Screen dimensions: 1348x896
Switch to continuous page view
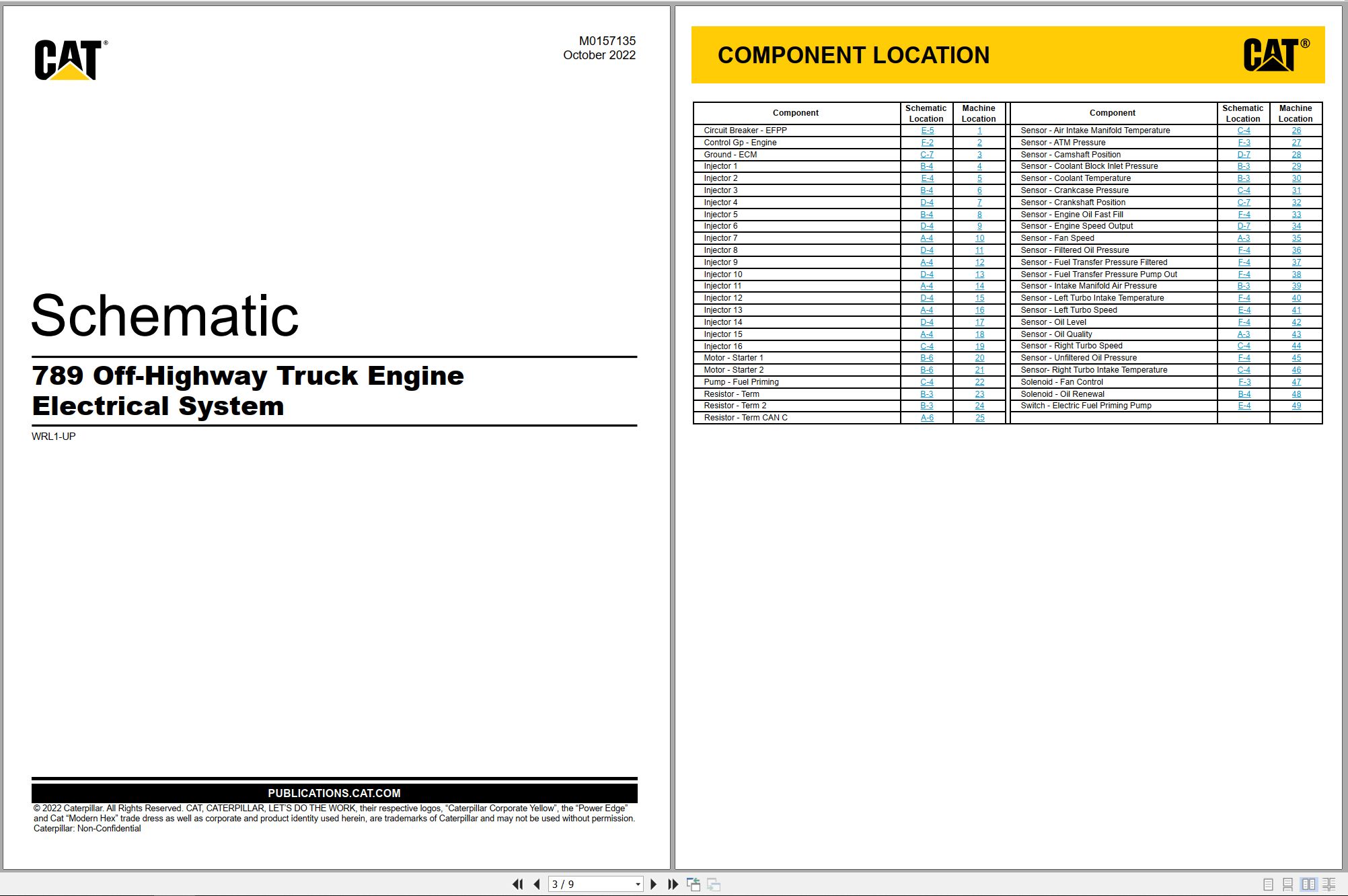pos(1287,885)
